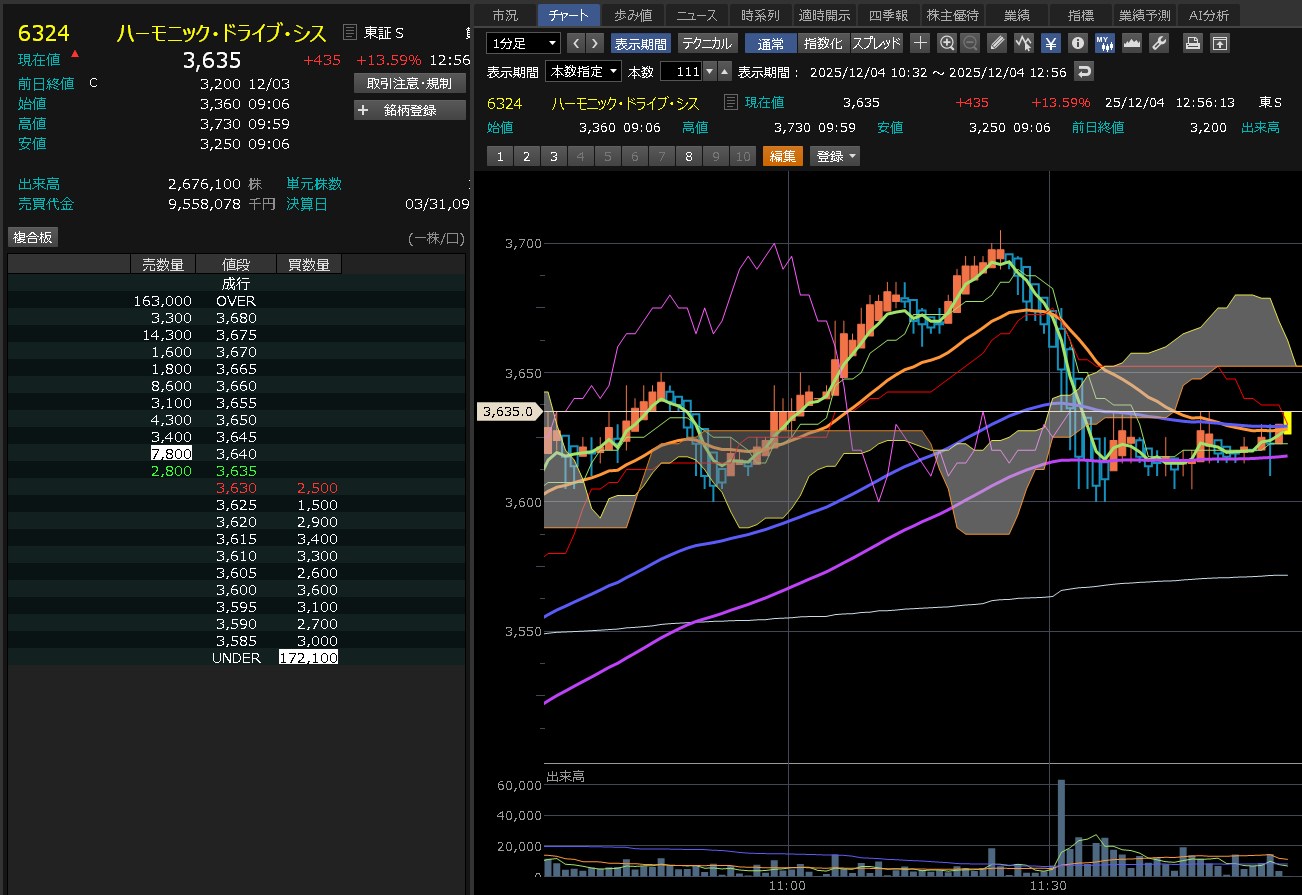Open the info circle icon
Image resolution: width=1302 pixels, height=895 pixels.
tap(1077, 43)
